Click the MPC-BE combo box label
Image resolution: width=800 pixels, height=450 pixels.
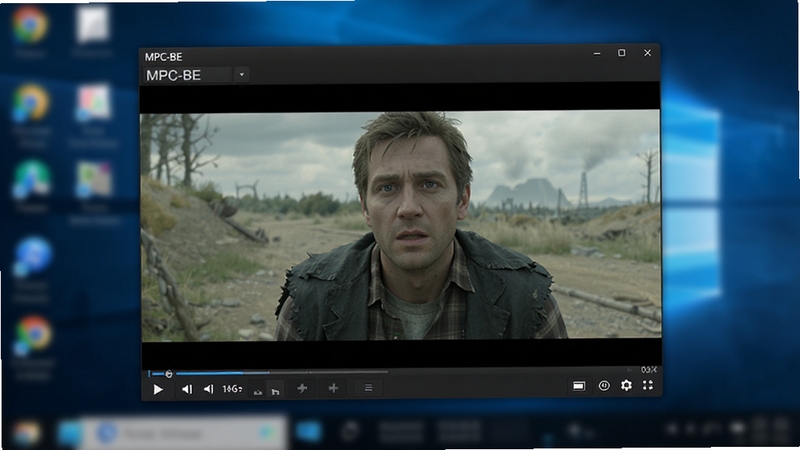[x=173, y=76]
